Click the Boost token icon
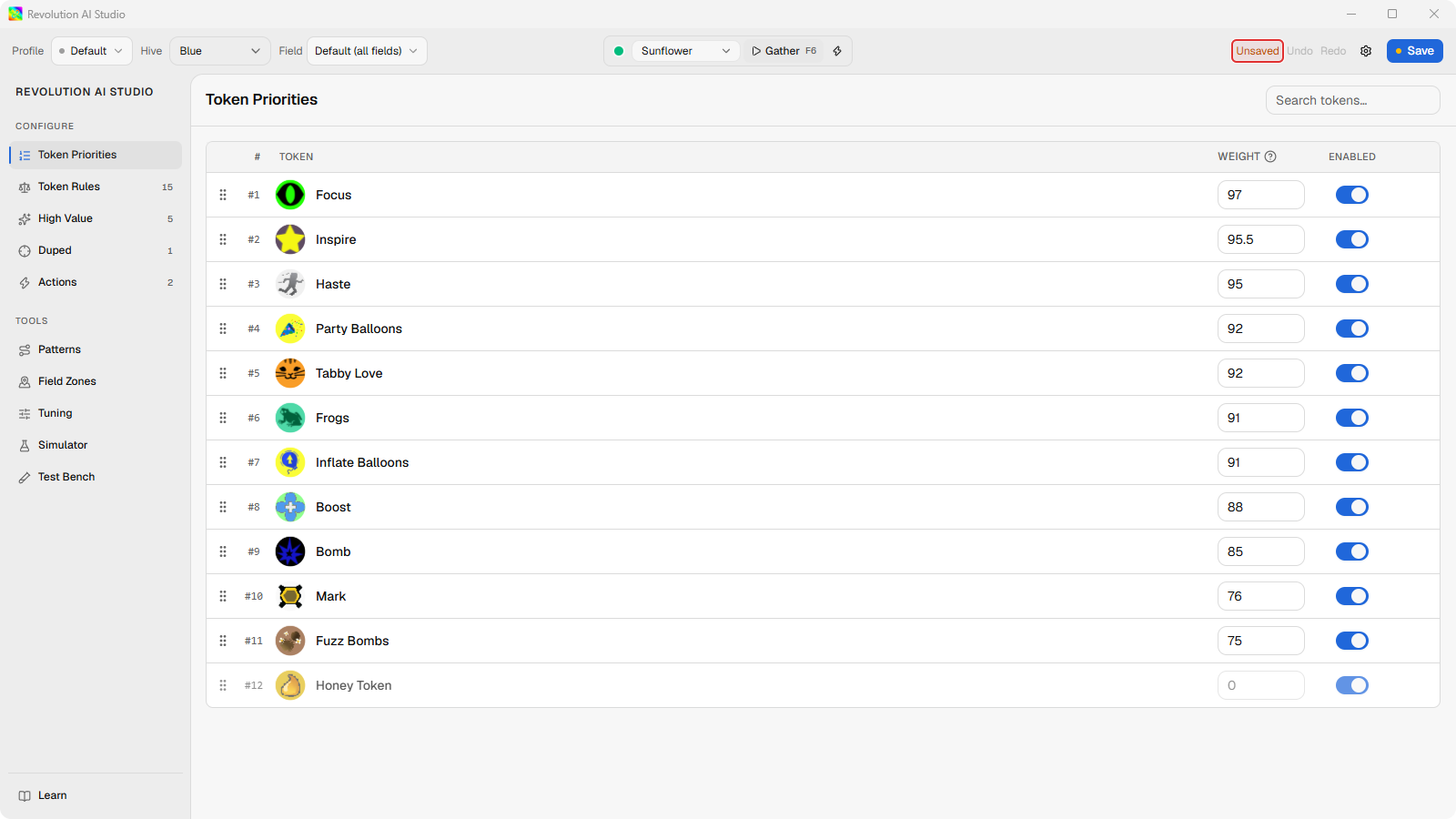This screenshot has height=819, width=1456. tap(290, 507)
